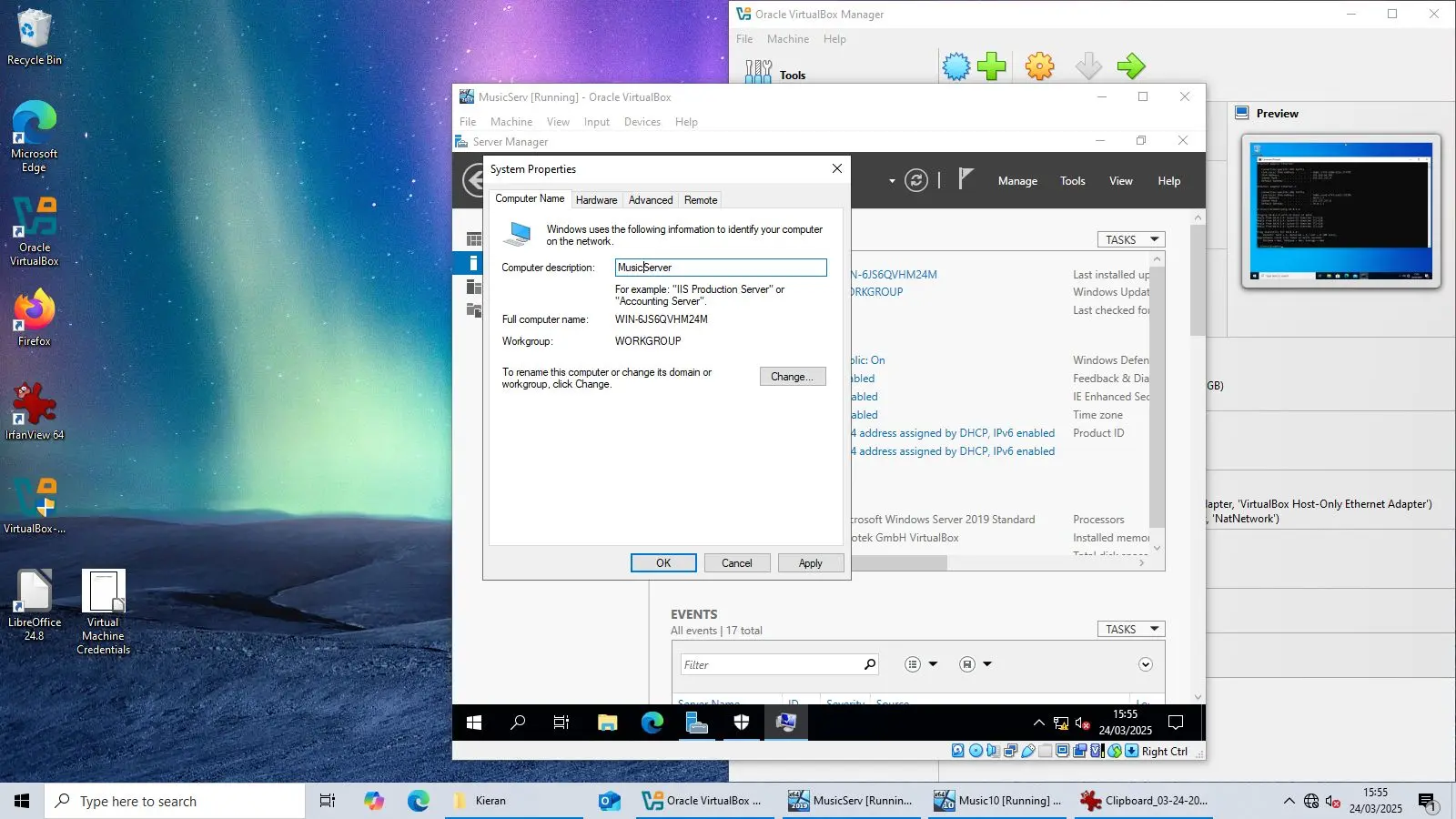This screenshot has height=819, width=1456.
Task: Click the Windows Defender shield icon in guest taskbar
Action: click(x=741, y=723)
